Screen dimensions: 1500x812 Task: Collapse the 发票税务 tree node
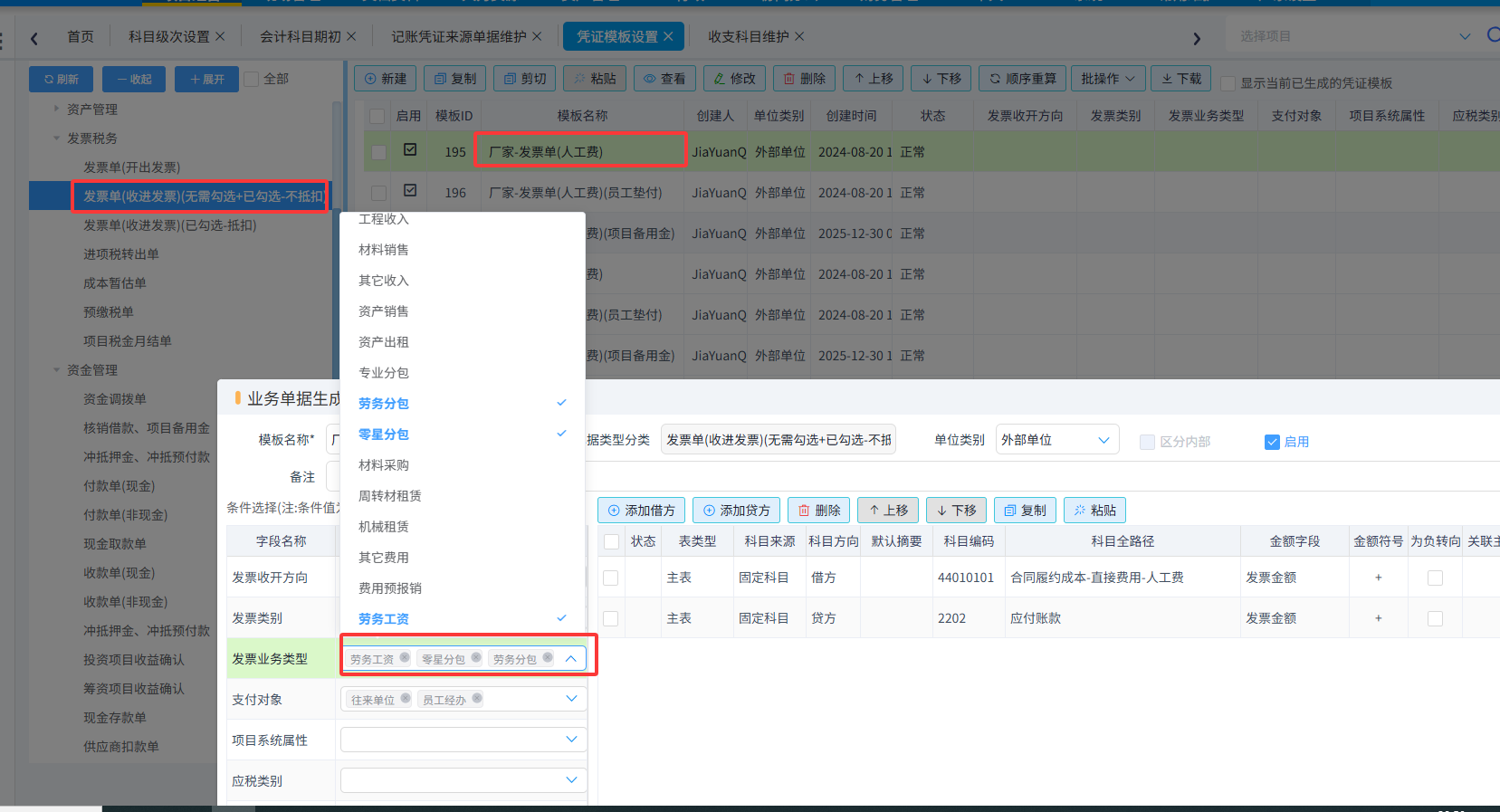pos(56,139)
